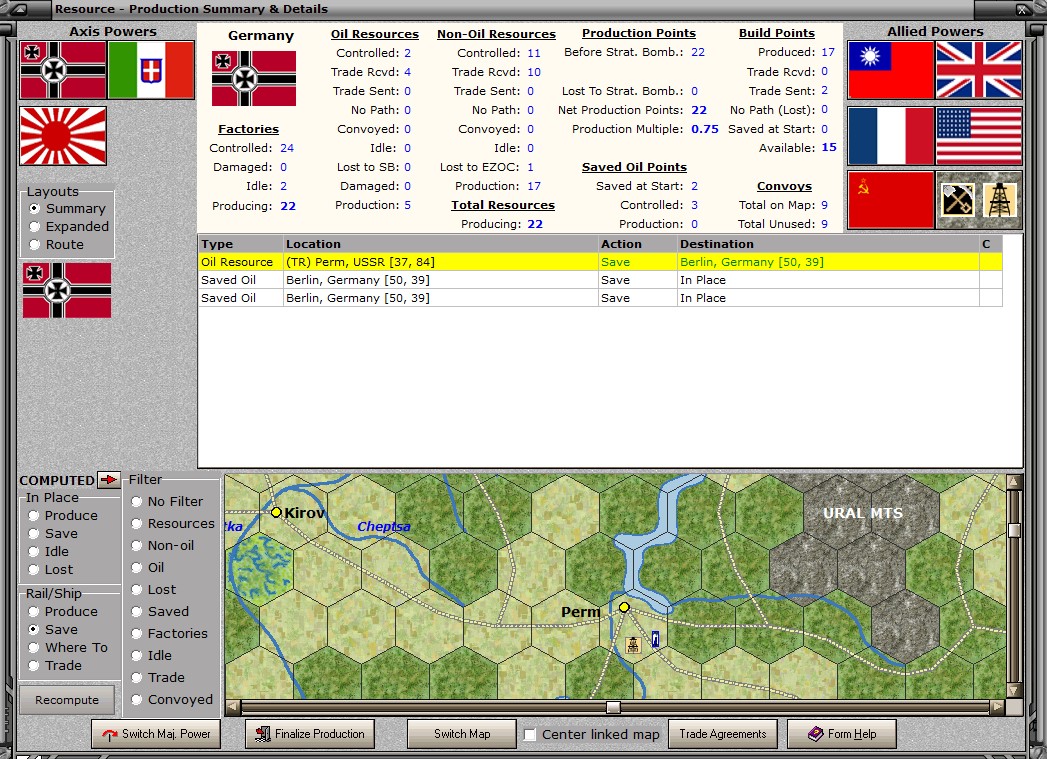The height and width of the screenshot is (759, 1047).
Task: Click the oil resource marker near Perm
Action: [x=633, y=645]
